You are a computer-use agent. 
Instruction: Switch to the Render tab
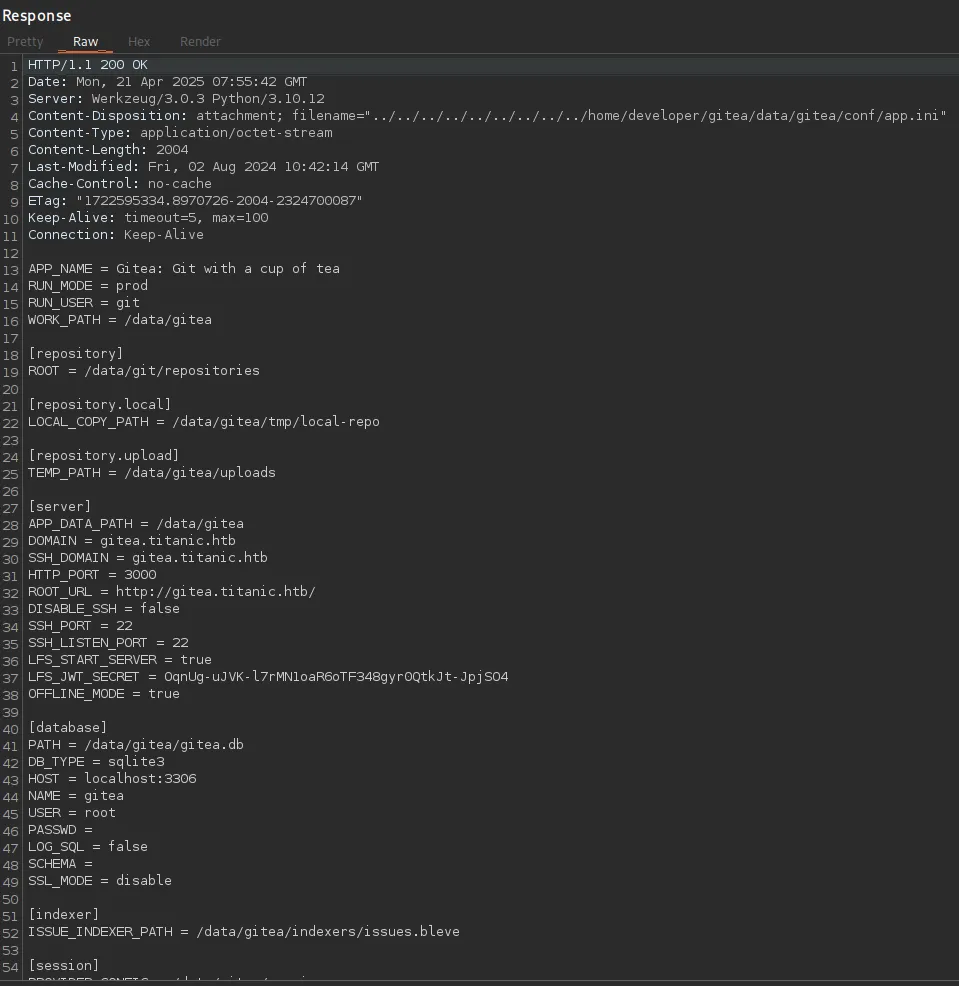(x=200, y=42)
